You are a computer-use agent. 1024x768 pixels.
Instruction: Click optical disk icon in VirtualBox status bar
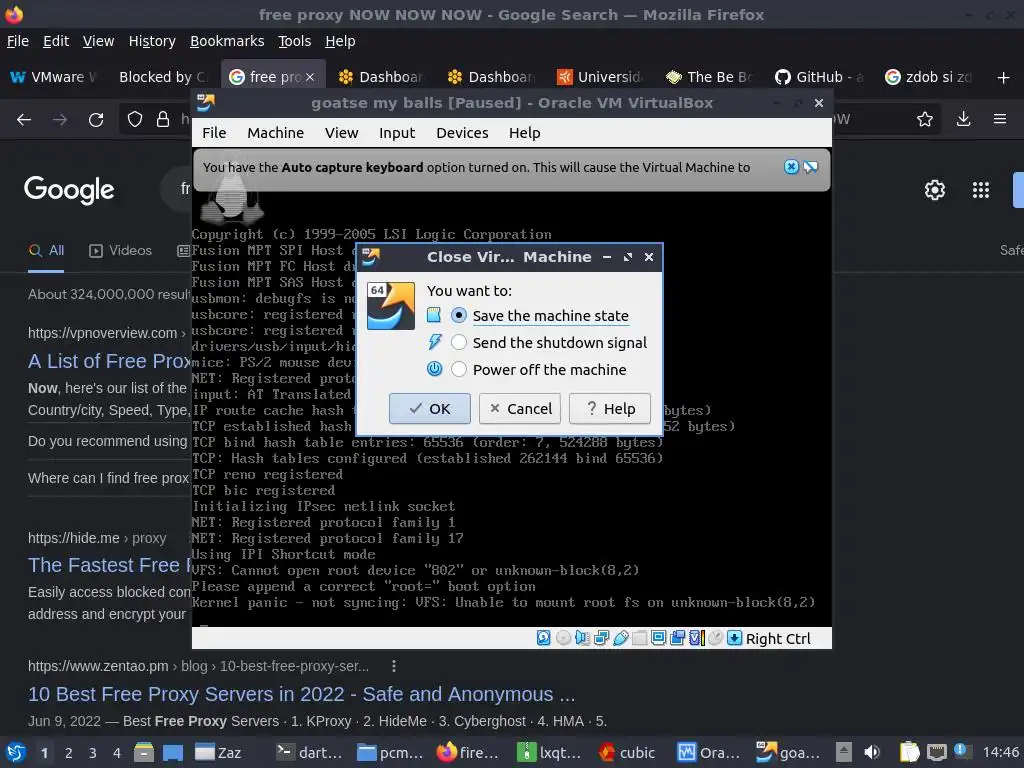click(563, 638)
